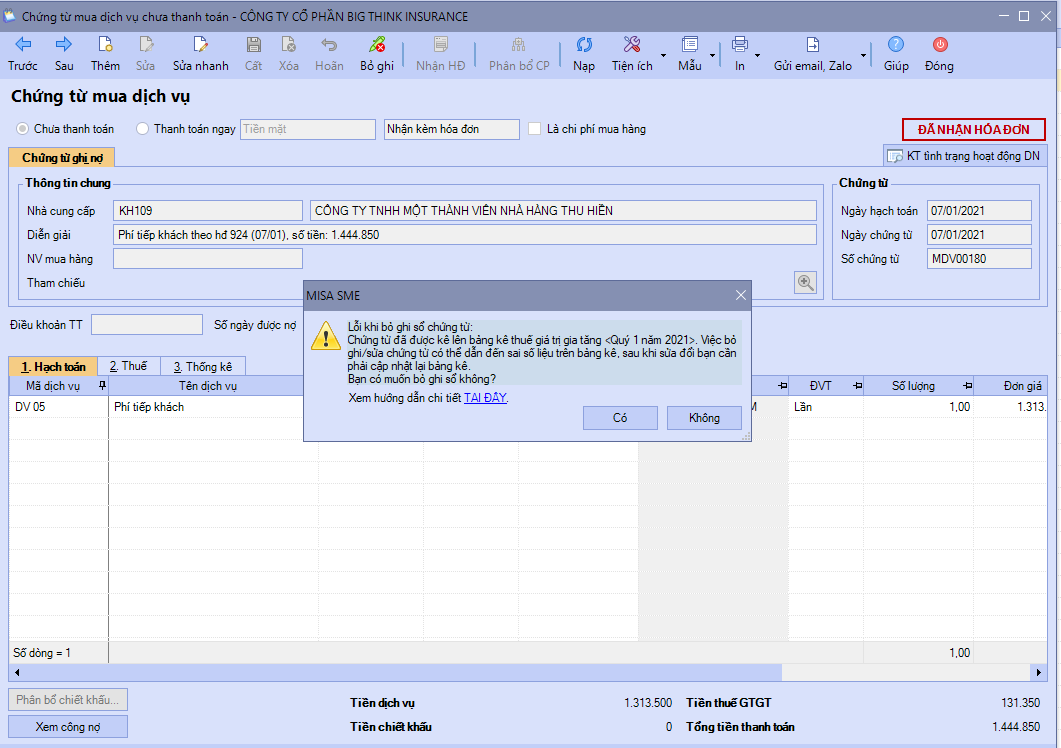
Task: Open the Giúp help icon
Action: pos(896,45)
